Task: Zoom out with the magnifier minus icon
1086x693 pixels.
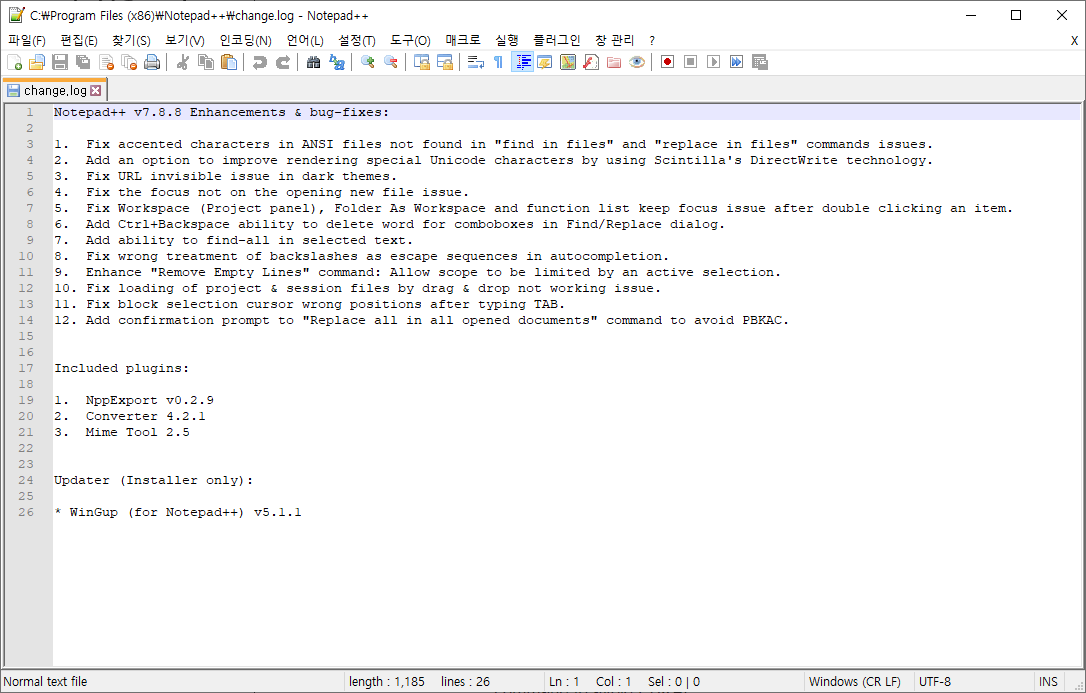Action: pyautogui.click(x=391, y=62)
